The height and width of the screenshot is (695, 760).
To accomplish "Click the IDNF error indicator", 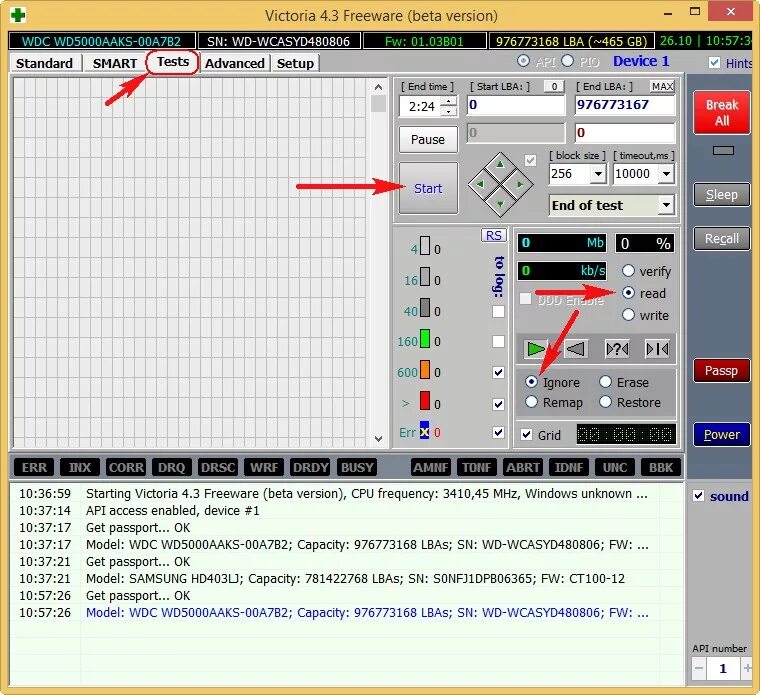I will click(x=569, y=467).
